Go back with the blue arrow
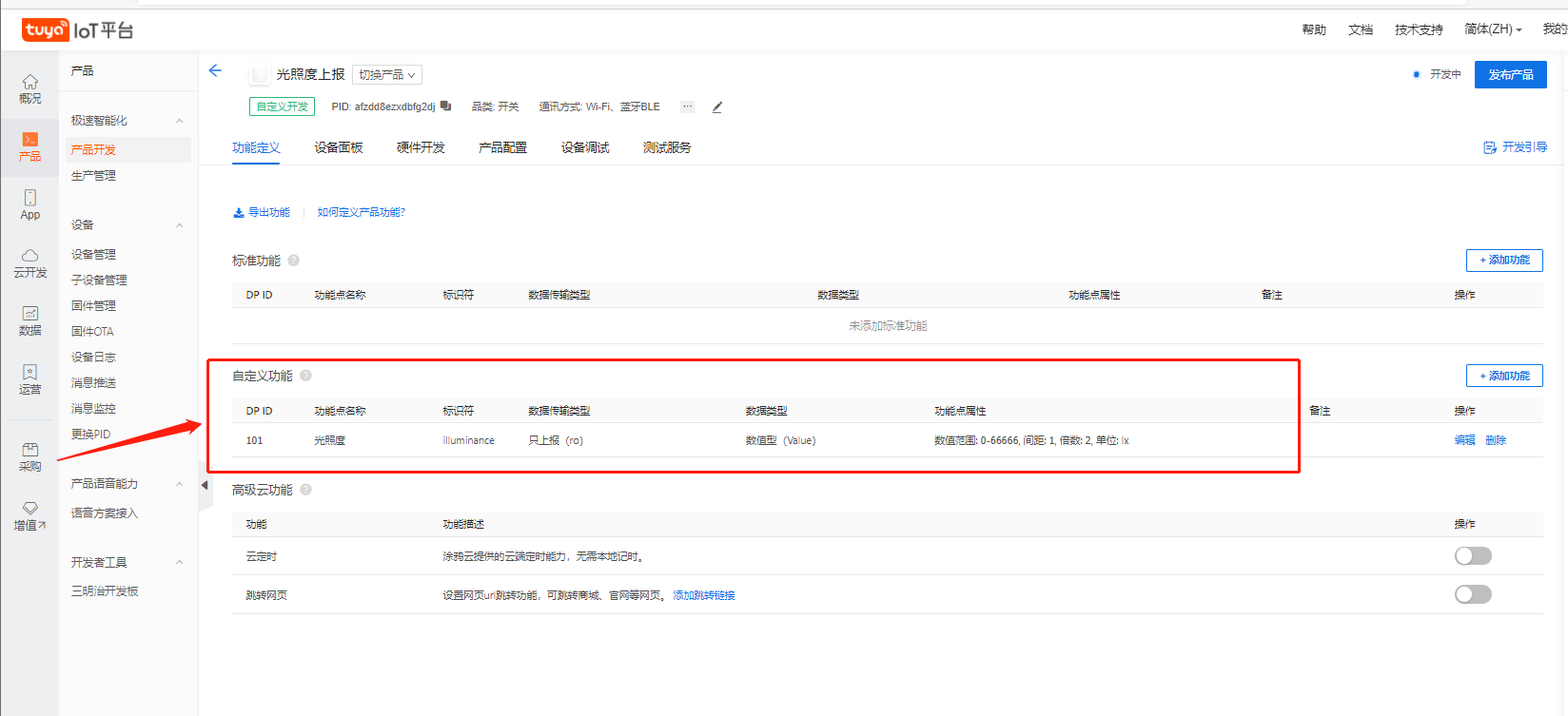1568x716 pixels. [x=215, y=70]
